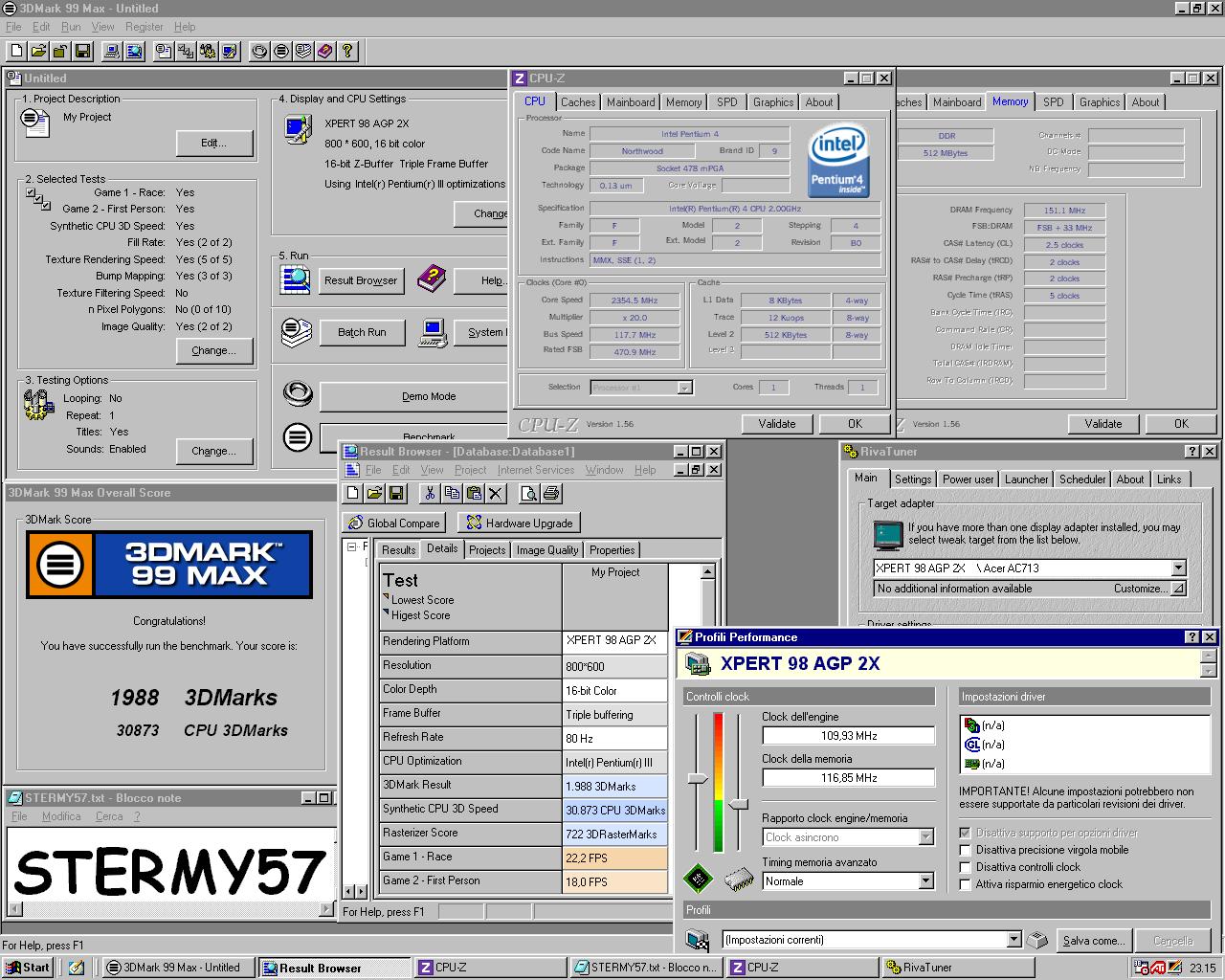1225x980 pixels.
Task: Click the Clock dell'engine value field
Action: tap(848, 736)
